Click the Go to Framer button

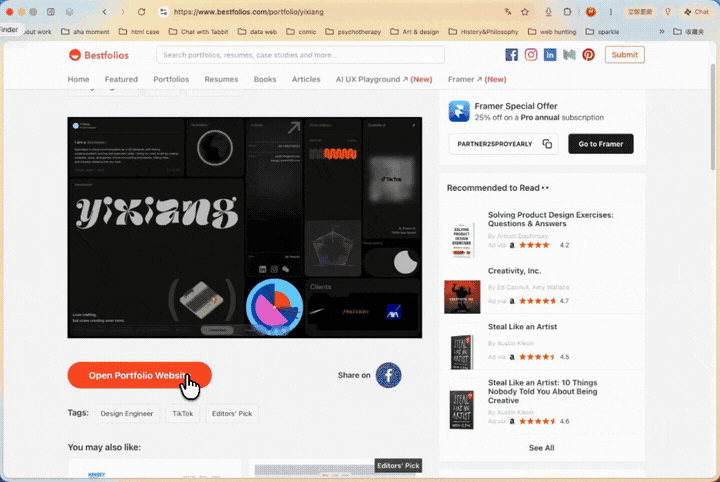[601, 144]
